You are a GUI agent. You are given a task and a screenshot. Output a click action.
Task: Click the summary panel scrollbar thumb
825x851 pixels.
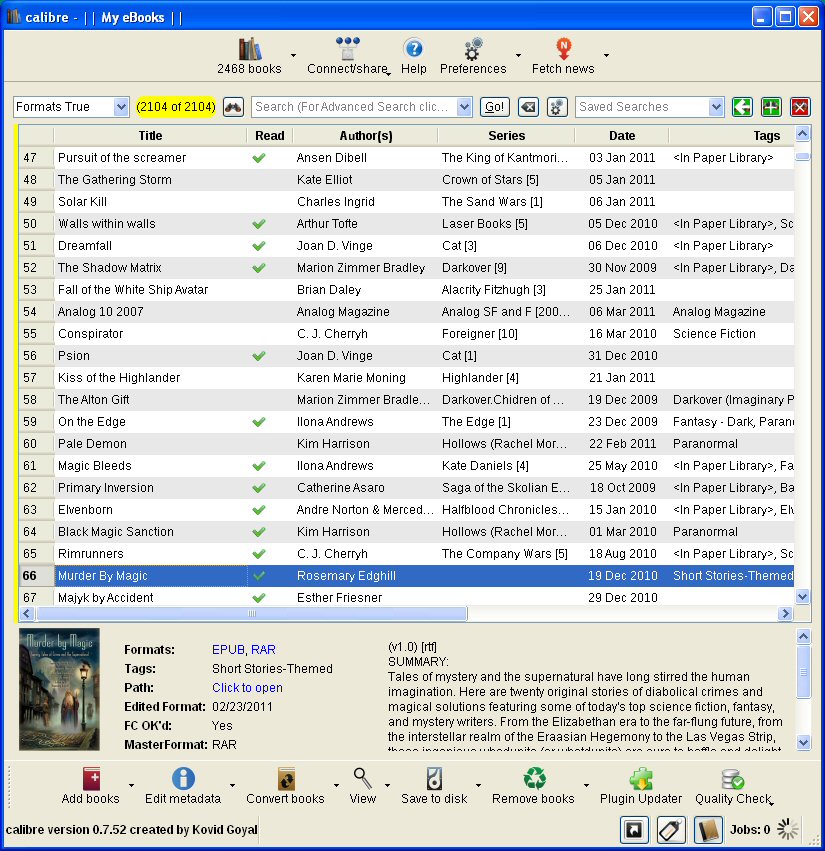tap(803, 672)
